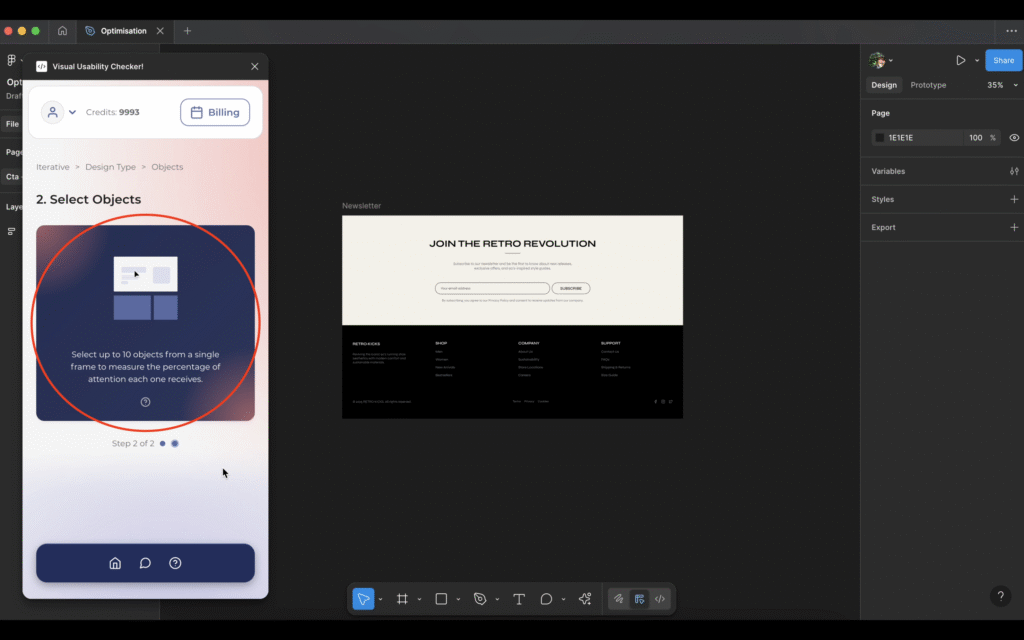Click the plugin's home icon
The height and width of the screenshot is (640, 1024).
tap(115, 563)
